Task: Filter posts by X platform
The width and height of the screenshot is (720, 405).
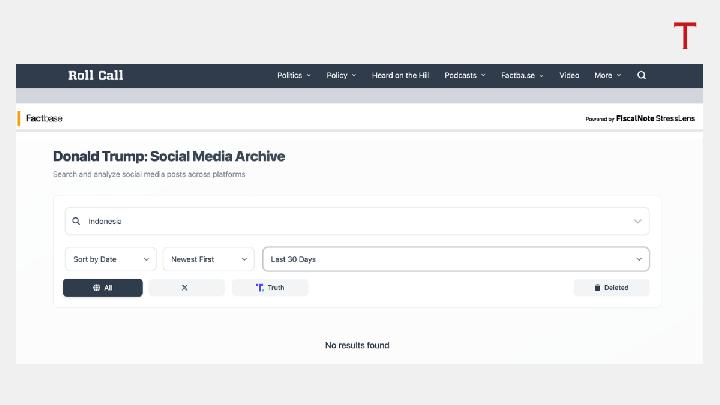Action: (186, 287)
